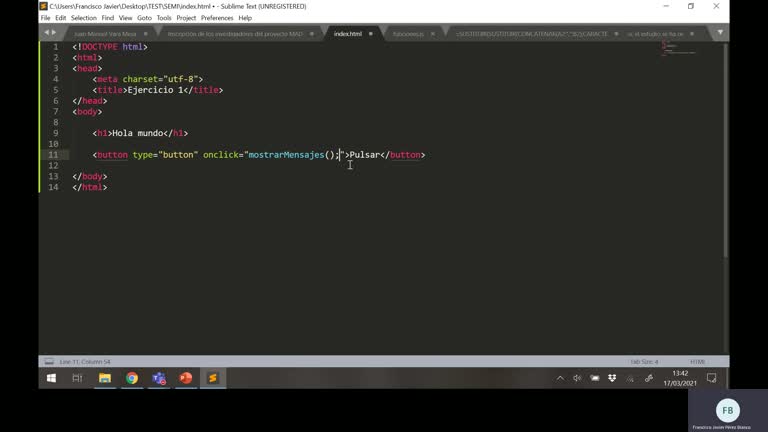Open File Explorer from the taskbar
Image resolution: width=768 pixels, height=432 pixels.
(105, 378)
